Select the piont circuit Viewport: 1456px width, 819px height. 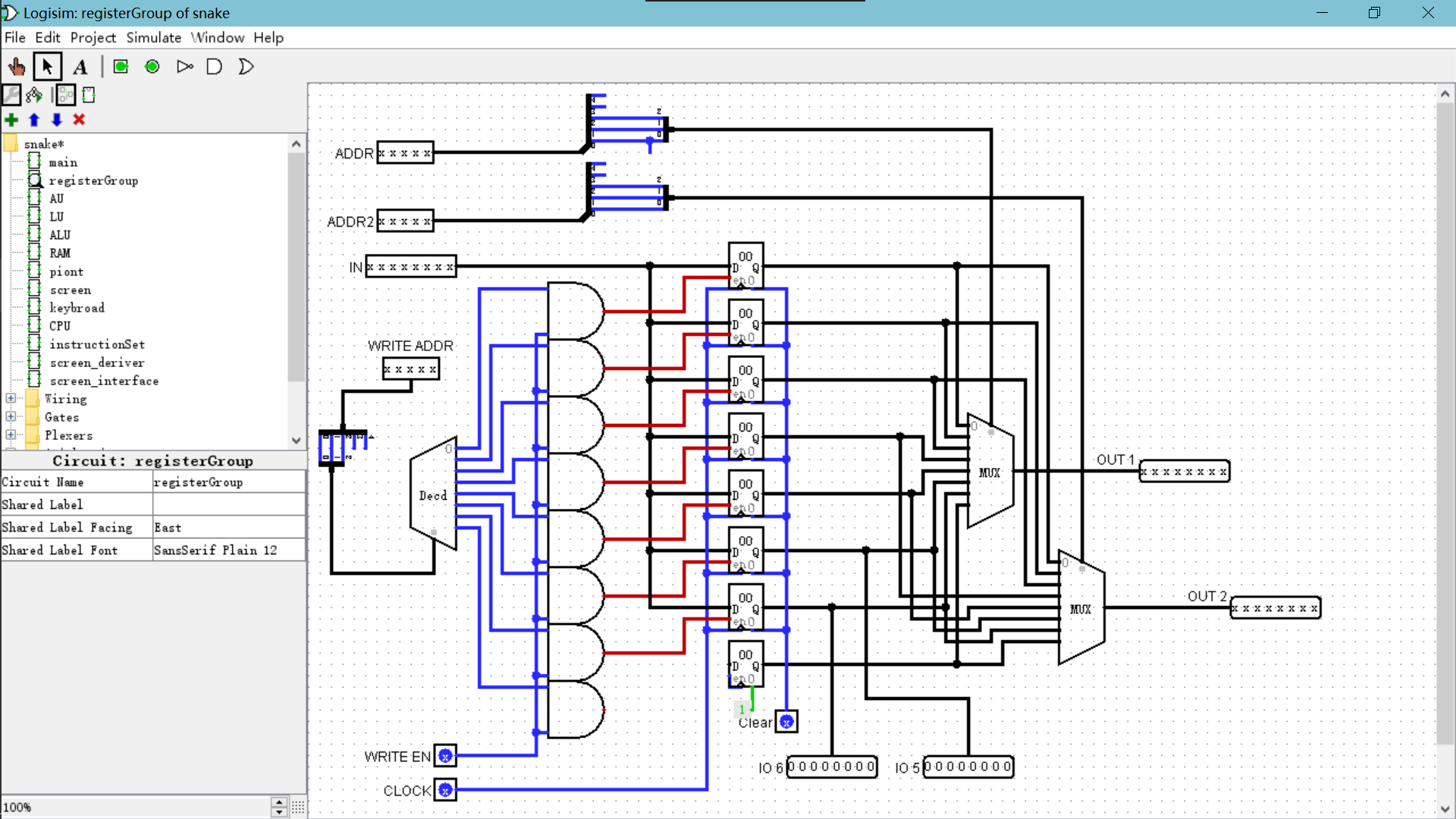(66, 271)
